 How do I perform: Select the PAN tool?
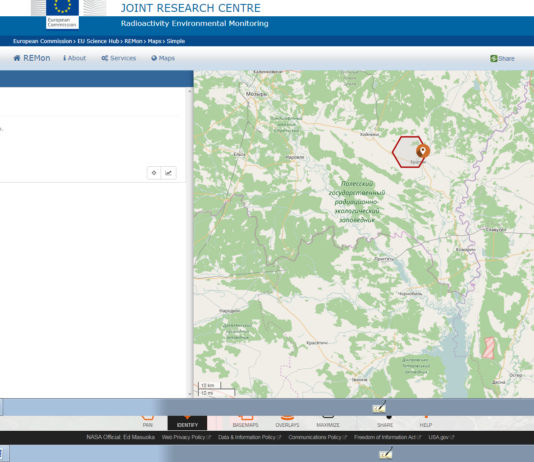point(147,423)
